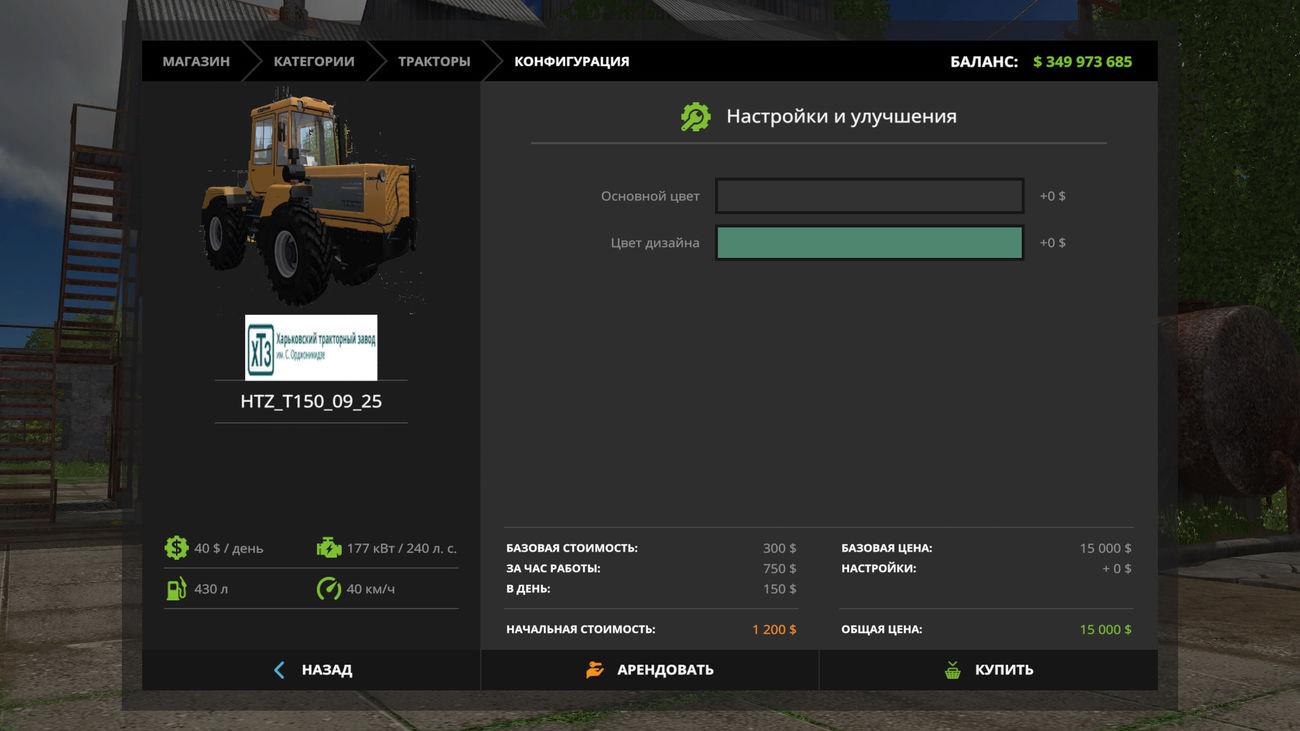Open the green Цвет дизайна swatch
Screen dimensions: 1300x731
[x=869, y=243]
